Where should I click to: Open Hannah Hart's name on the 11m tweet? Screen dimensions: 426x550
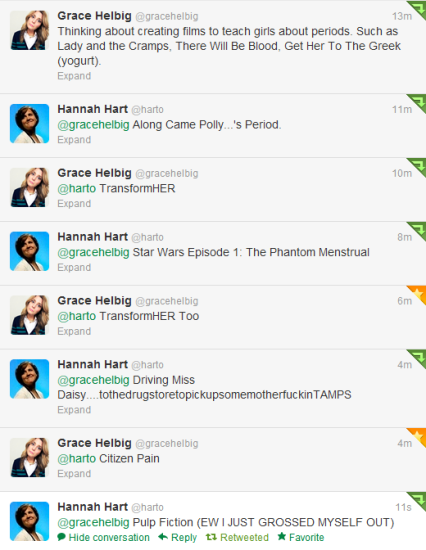point(92,109)
